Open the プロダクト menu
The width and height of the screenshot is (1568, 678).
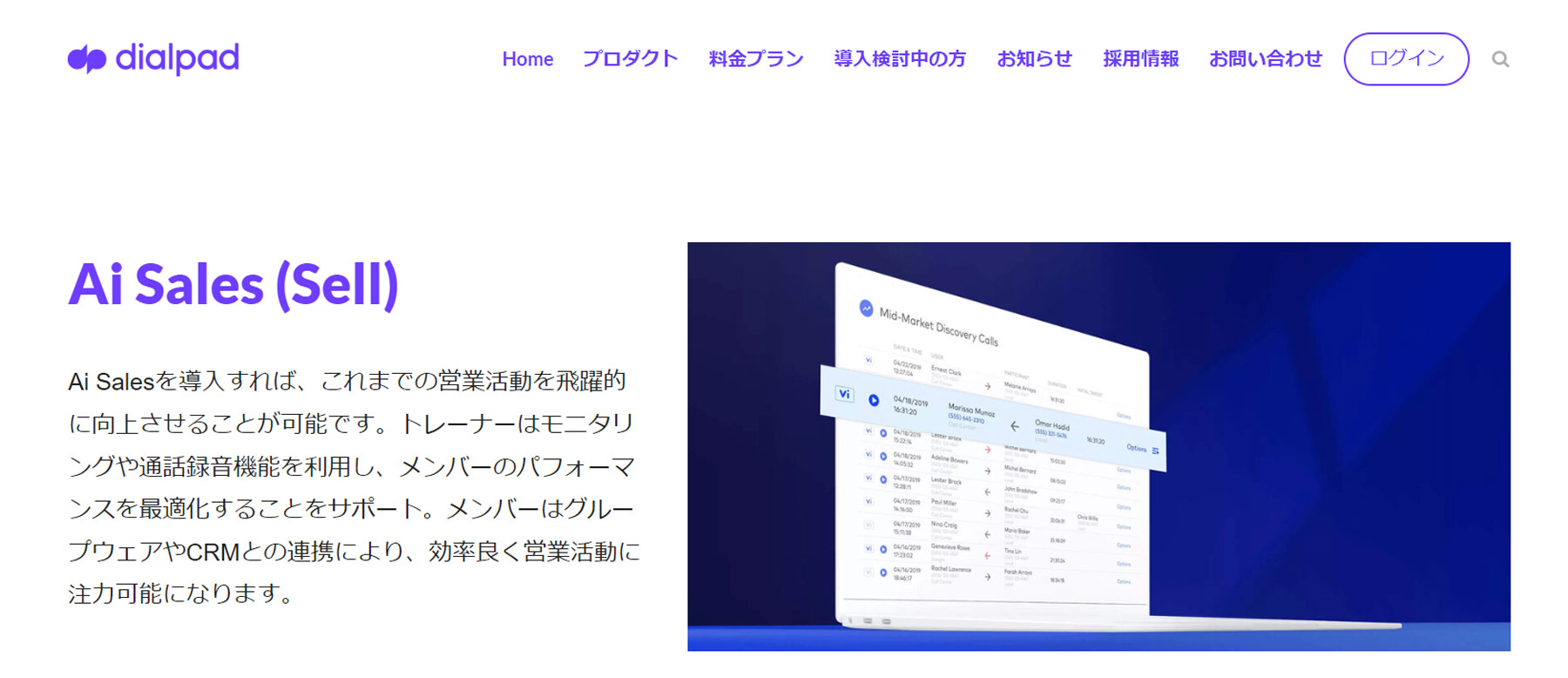click(630, 59)
